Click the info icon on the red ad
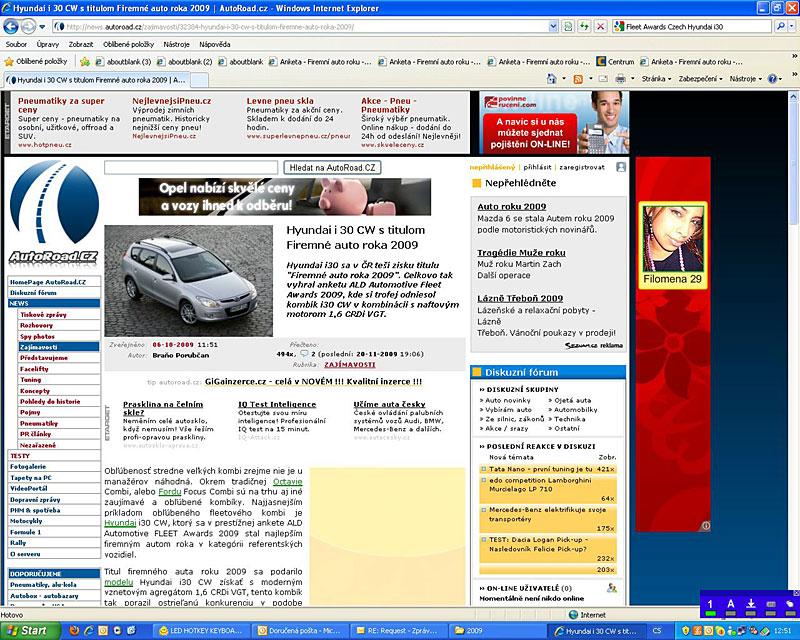 coord(706,525)
